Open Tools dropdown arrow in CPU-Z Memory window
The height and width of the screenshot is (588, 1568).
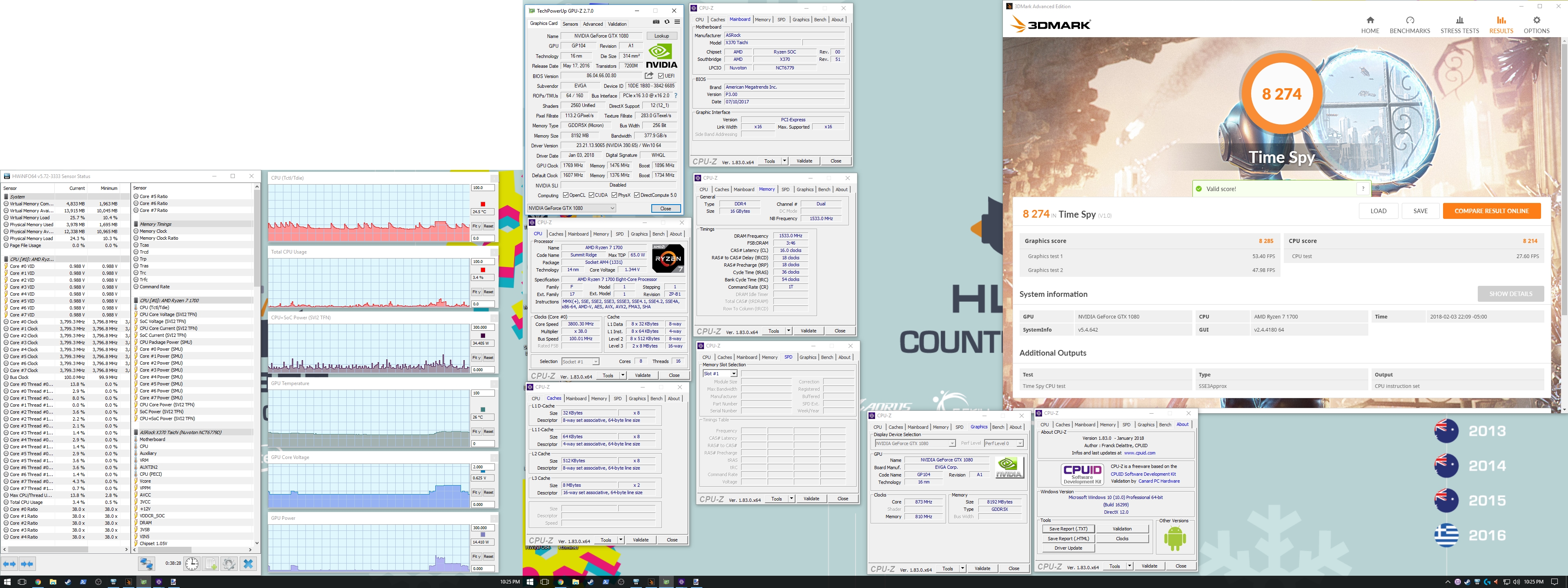[788, 331]
